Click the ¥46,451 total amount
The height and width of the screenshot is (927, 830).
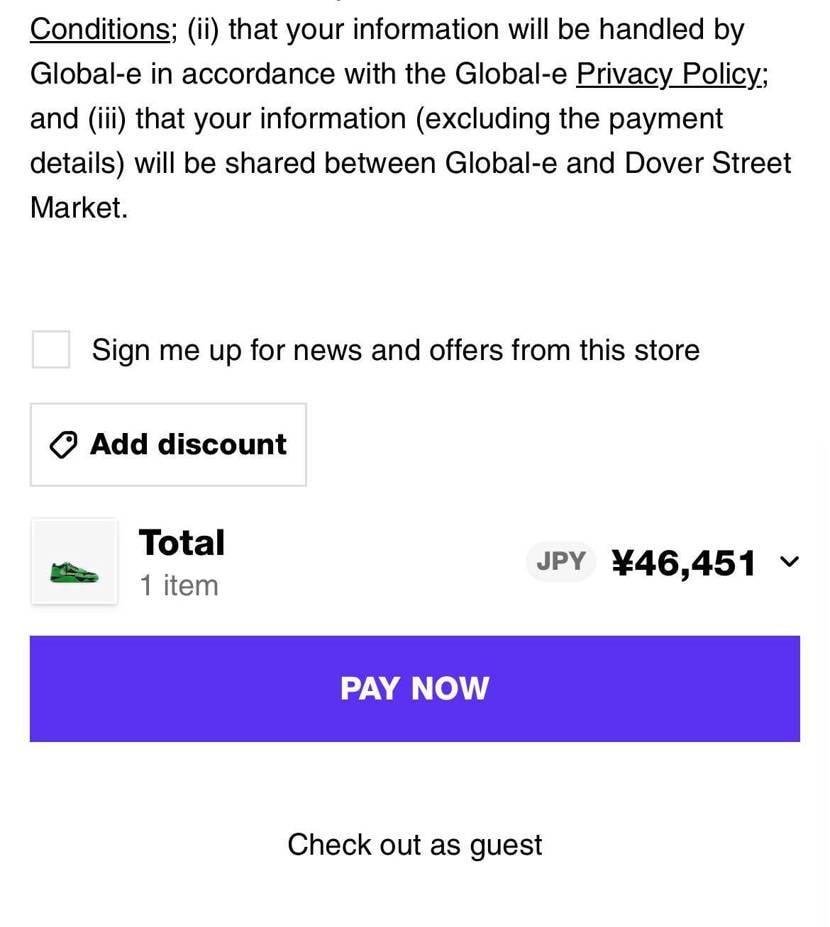tap(683, 563)
